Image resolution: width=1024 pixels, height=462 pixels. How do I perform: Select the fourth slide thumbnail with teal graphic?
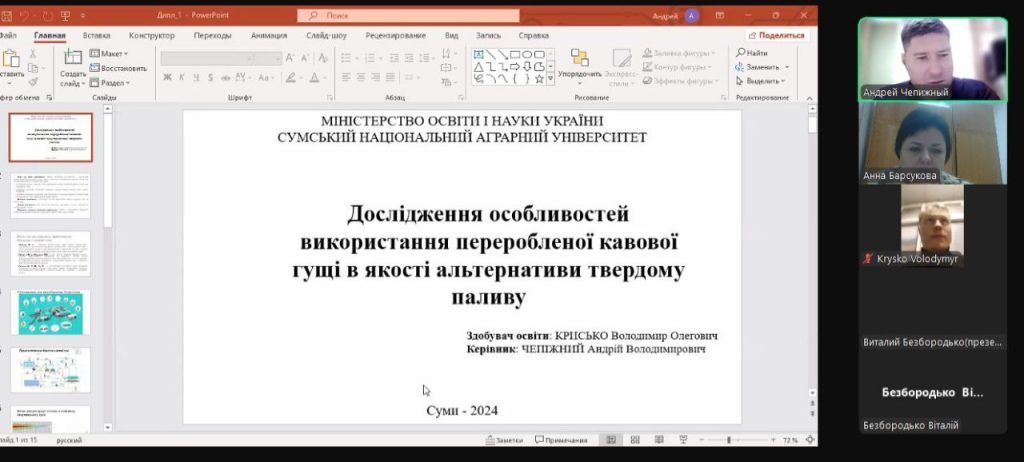50,312
